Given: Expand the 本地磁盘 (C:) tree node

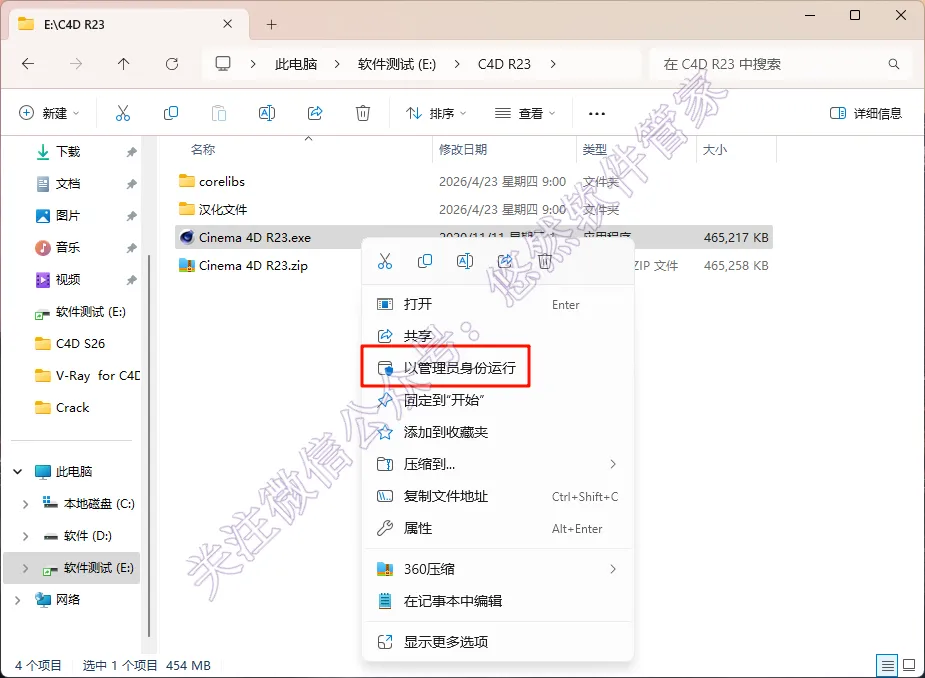Looking at the screenshot, I should 25,504.
